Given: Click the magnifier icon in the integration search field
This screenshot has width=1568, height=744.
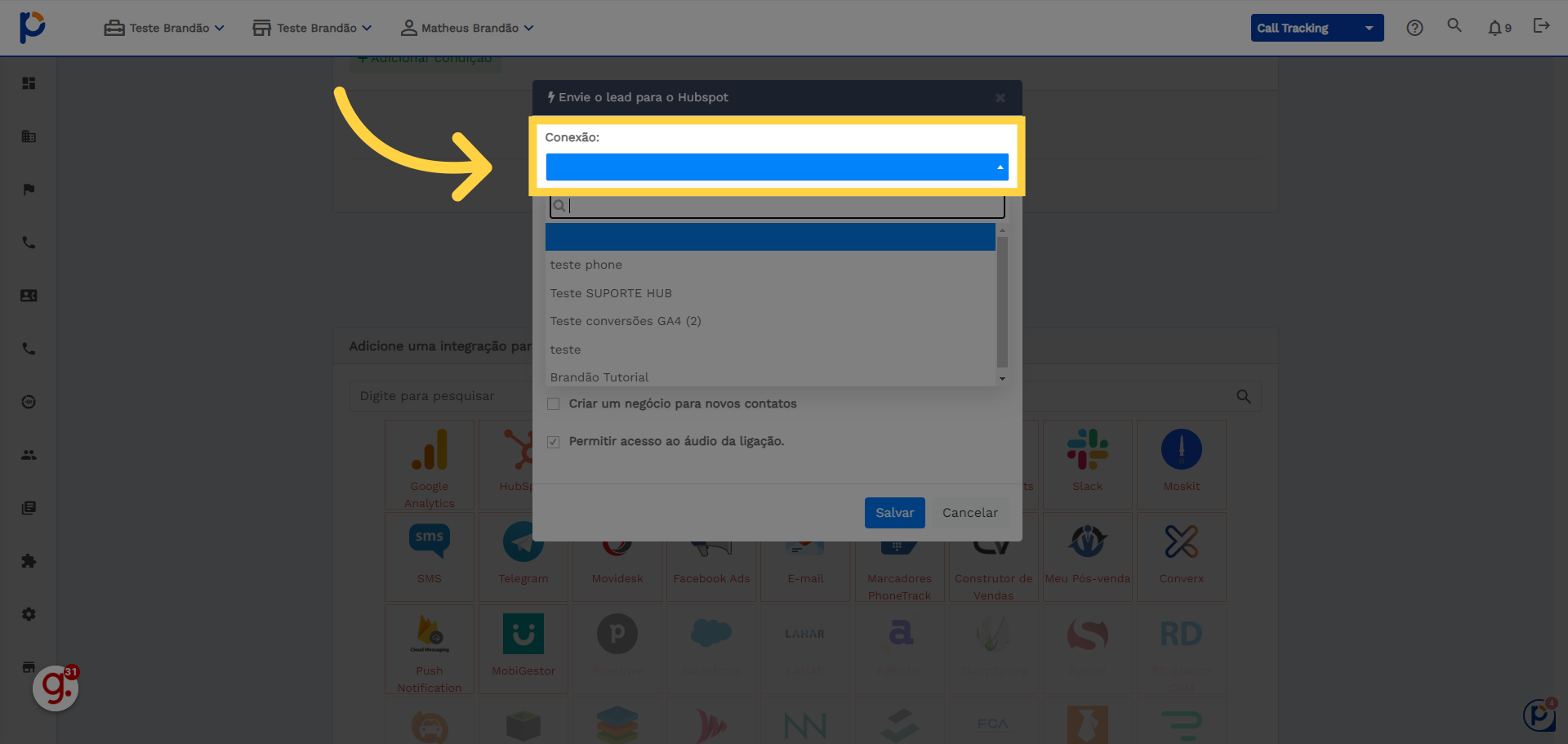Looking at the screenshot, I should 1243,396.
